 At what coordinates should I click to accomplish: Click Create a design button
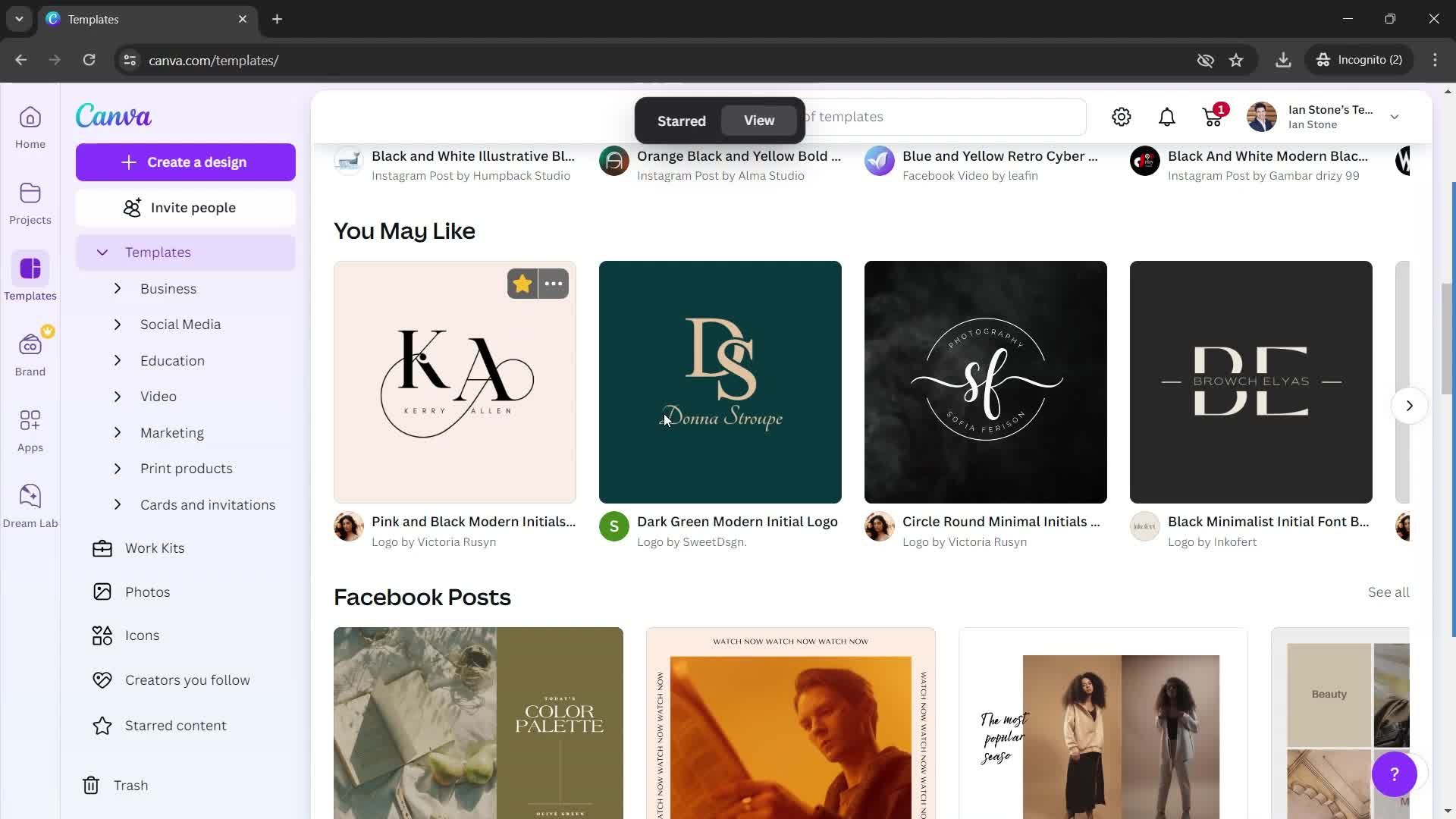pyautogui.click(x=186, y=162)
